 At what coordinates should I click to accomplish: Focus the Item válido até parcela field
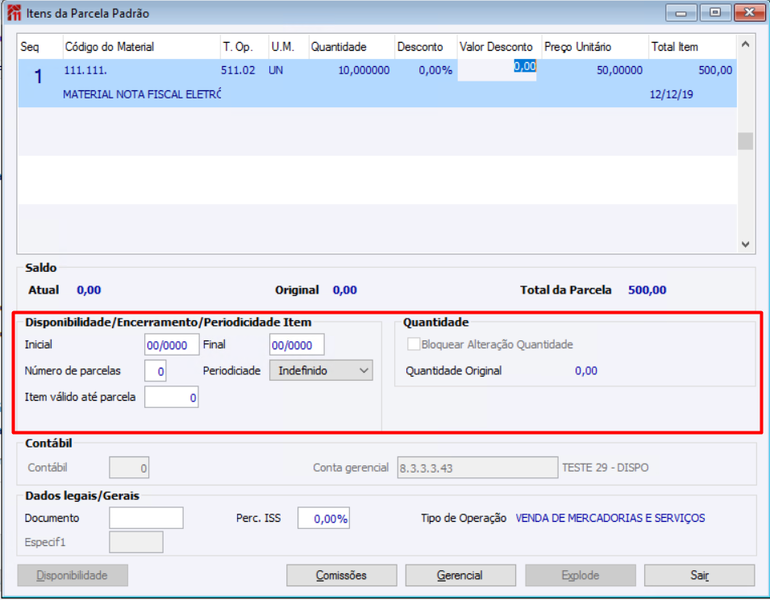coord(171,397)
